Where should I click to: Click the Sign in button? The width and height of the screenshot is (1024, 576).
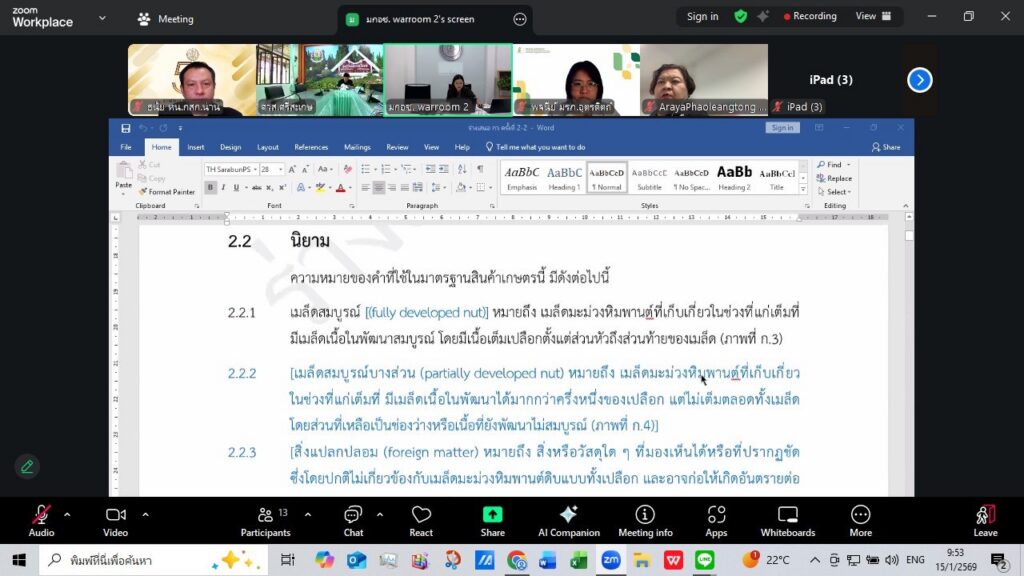[x=702, y=16]
